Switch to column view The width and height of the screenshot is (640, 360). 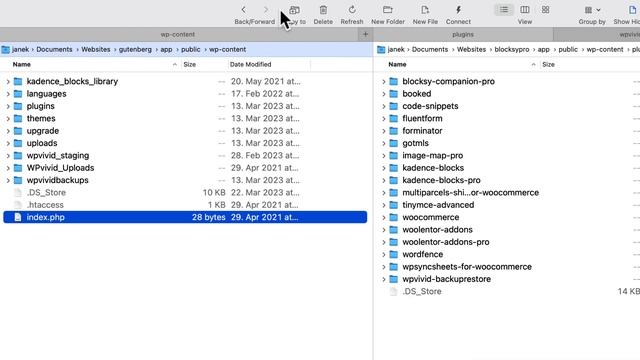525,10
